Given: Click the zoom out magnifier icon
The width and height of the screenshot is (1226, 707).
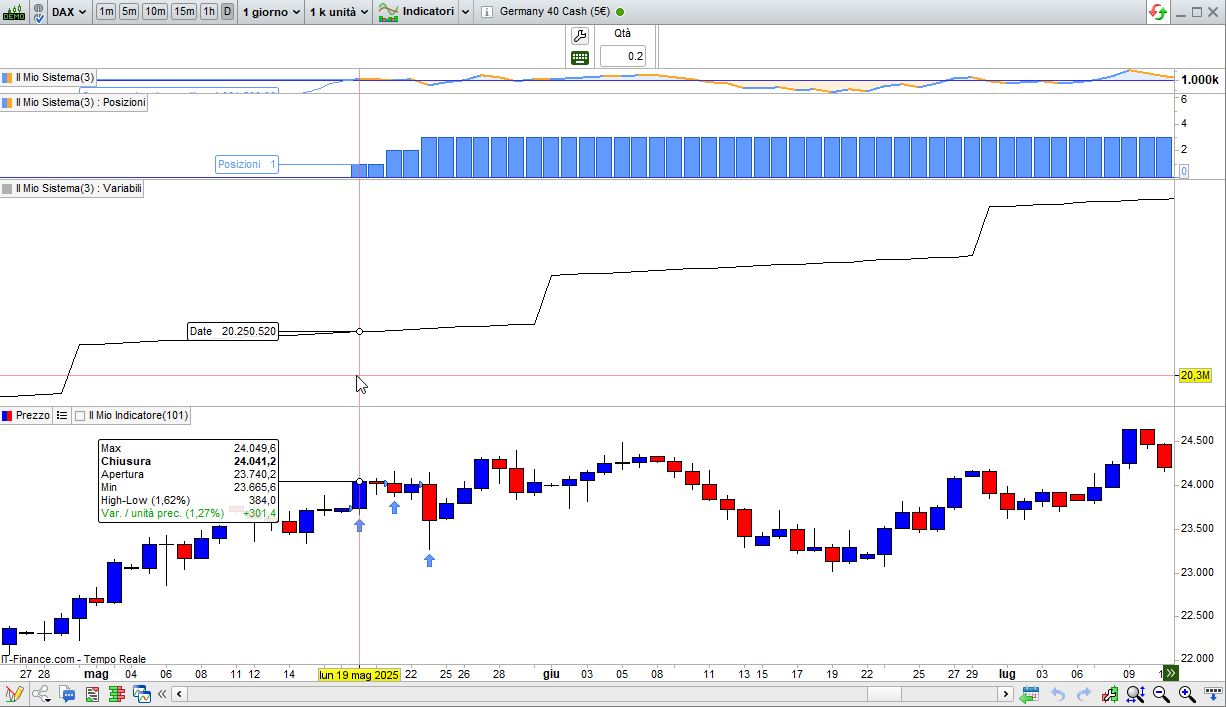Looking at the screenshot, I should pos(1162,694).
